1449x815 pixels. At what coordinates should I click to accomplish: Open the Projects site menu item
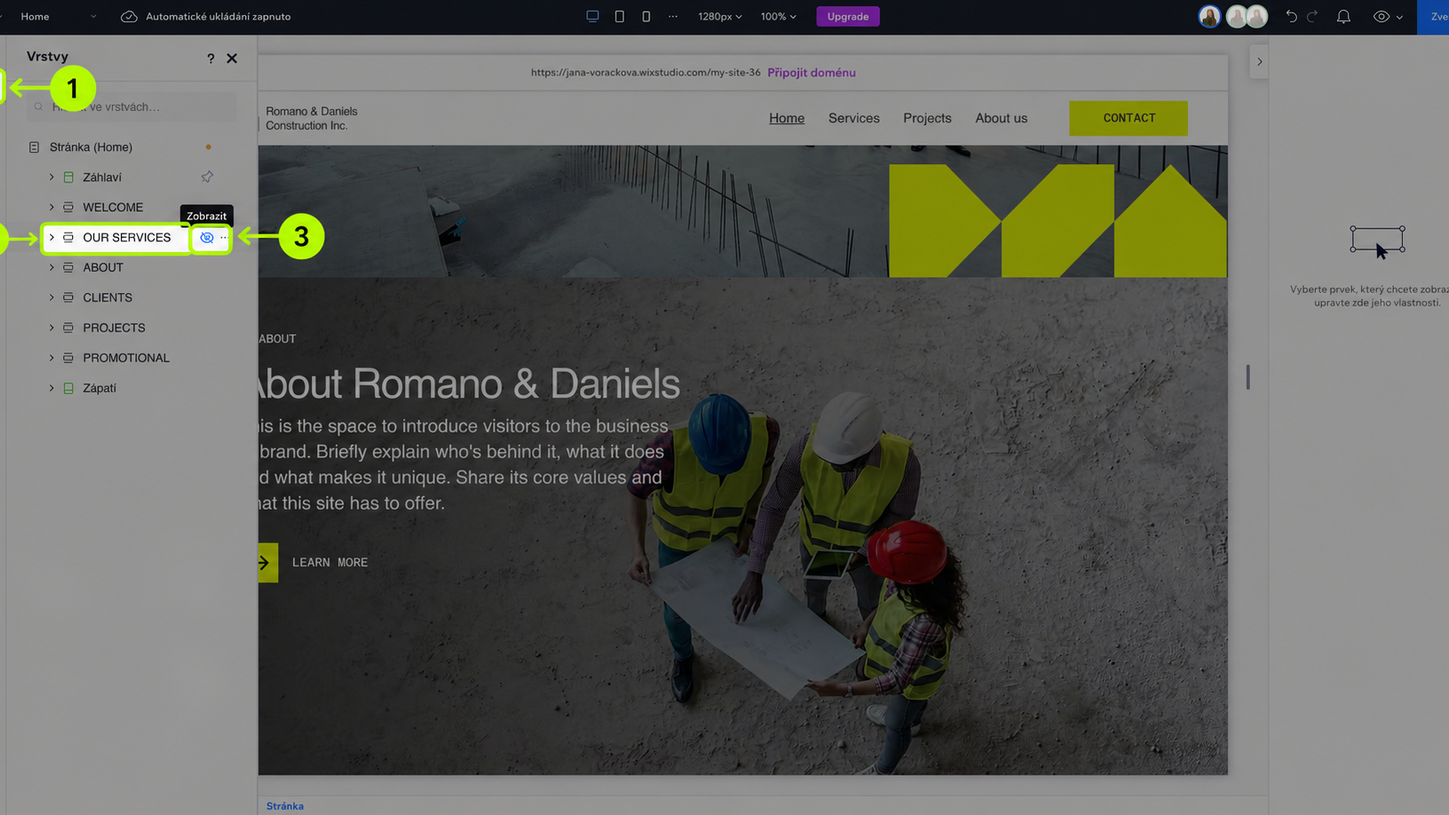927,118
